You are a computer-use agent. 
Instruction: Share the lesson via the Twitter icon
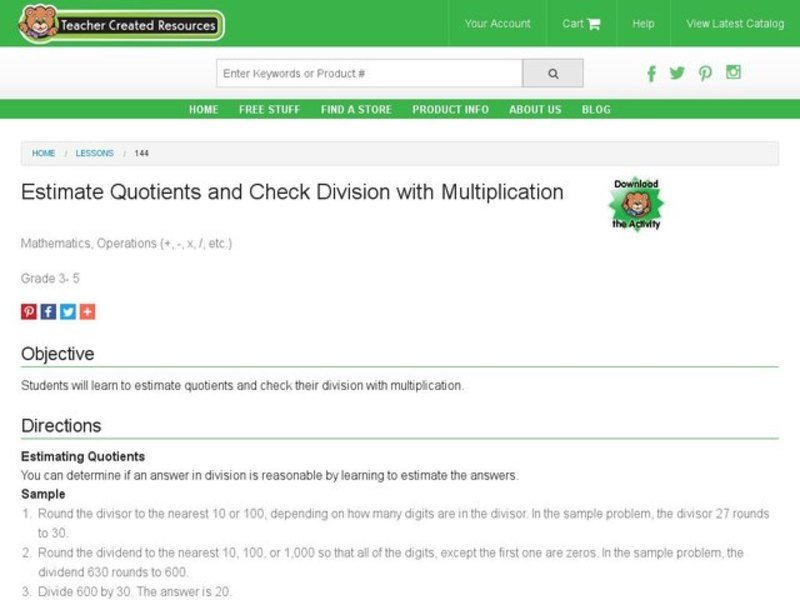coord(66,311)
